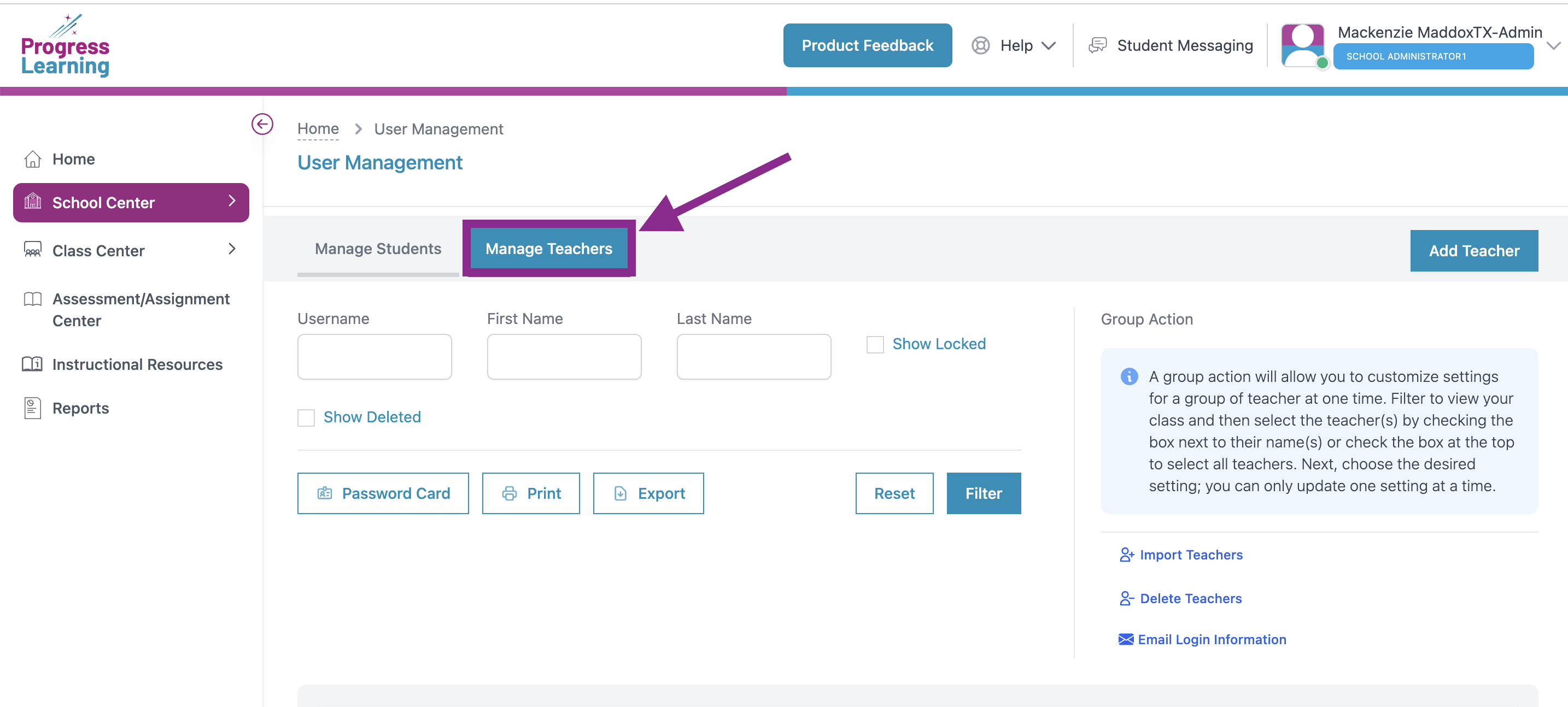
Task: Click the School Center building icon
Action: tap(32, 202)
